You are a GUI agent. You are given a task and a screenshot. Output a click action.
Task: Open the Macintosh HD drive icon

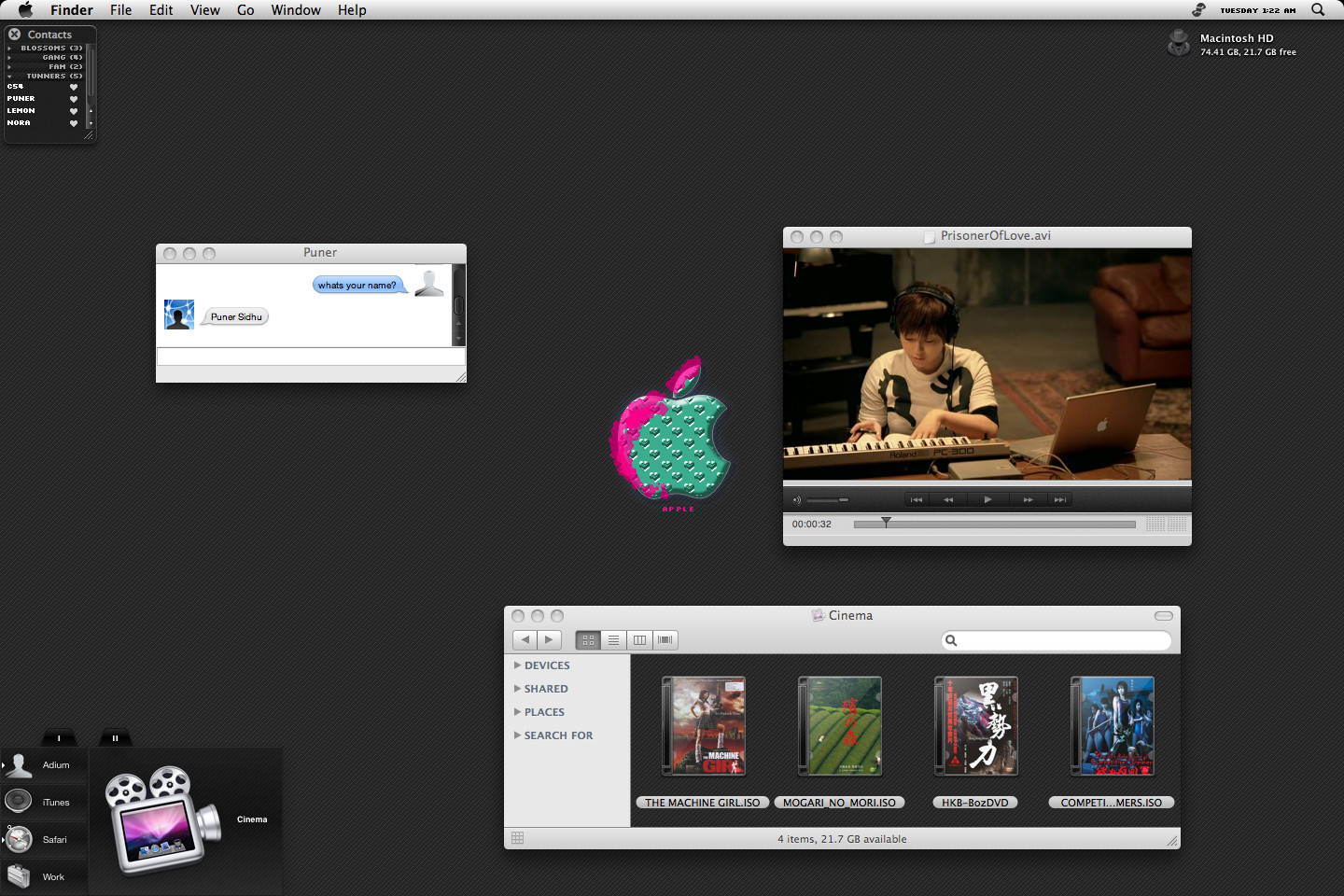pyautogui.click(x=1179, y=43)
